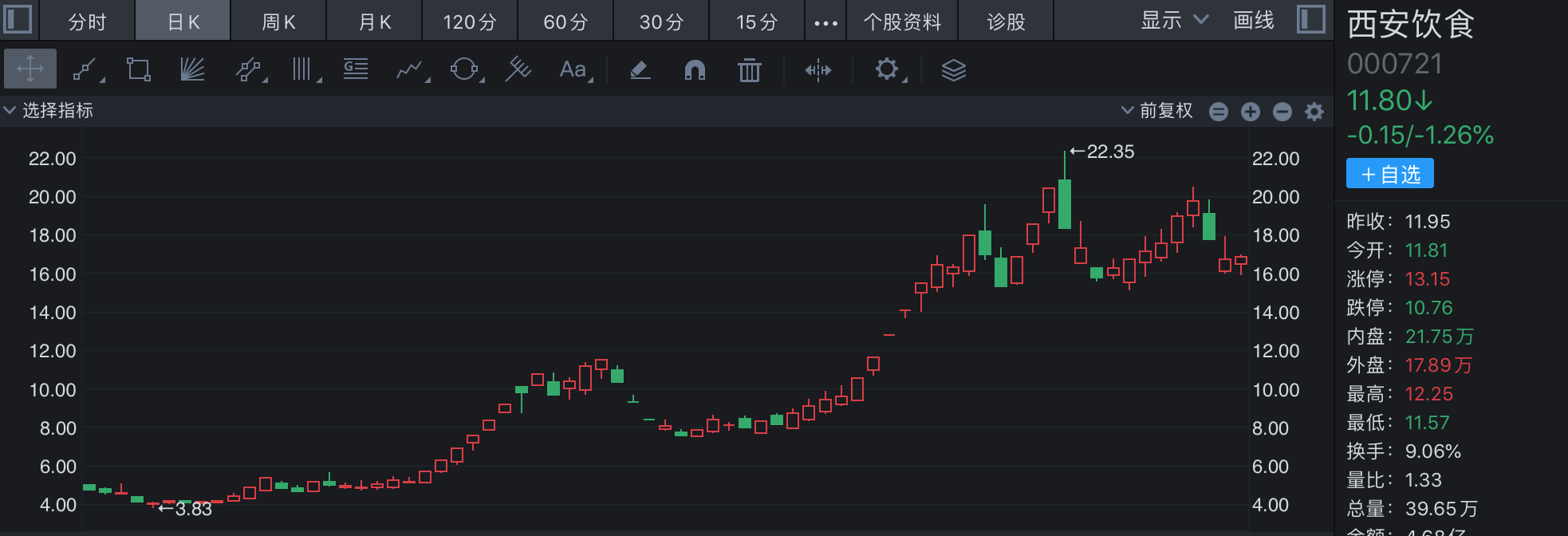Click the +自选 add to watchlist button
Screen dimensions: 1568x536
[x=1389, y=174]
